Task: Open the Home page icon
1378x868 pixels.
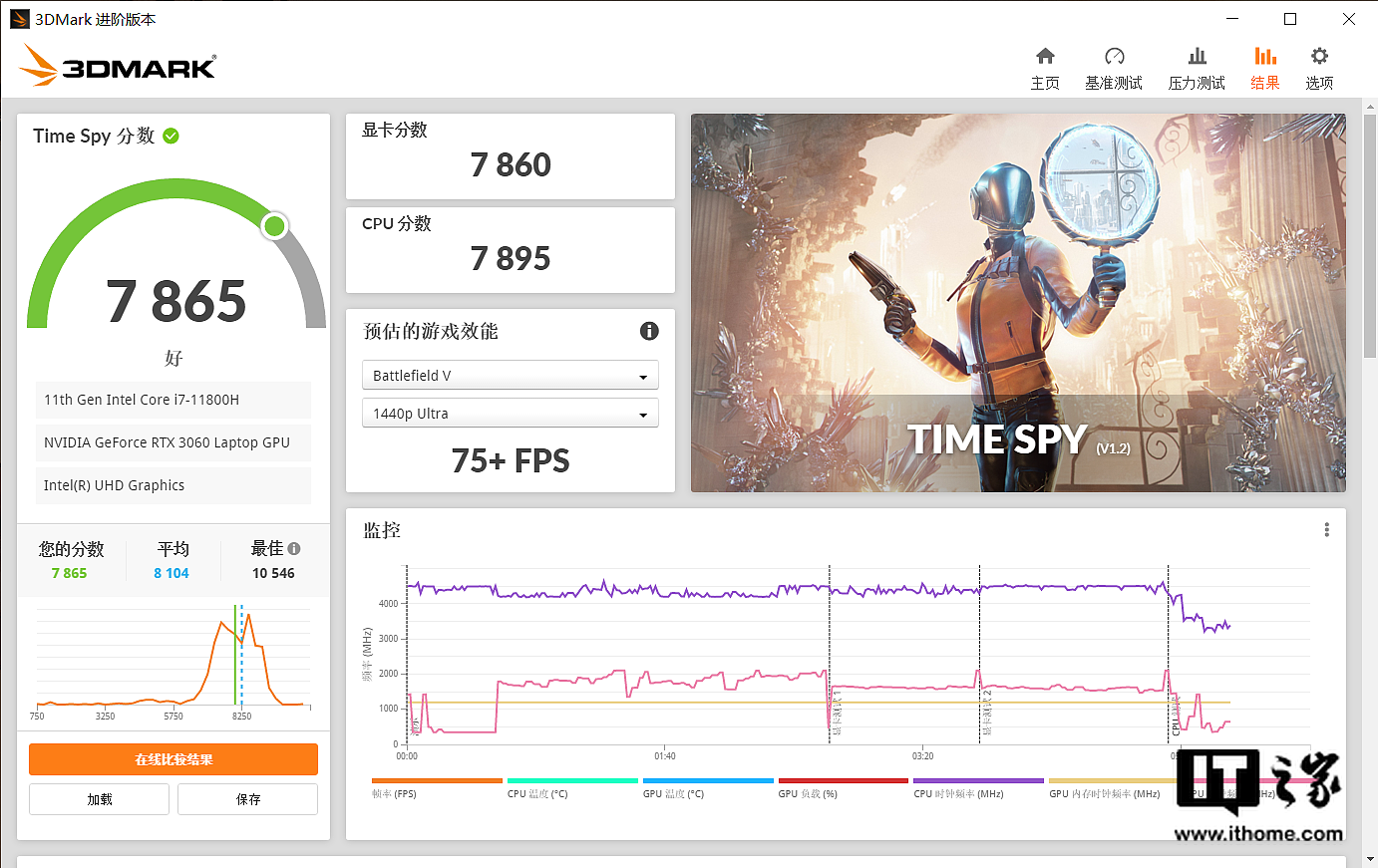Action: click(1045, 56)
